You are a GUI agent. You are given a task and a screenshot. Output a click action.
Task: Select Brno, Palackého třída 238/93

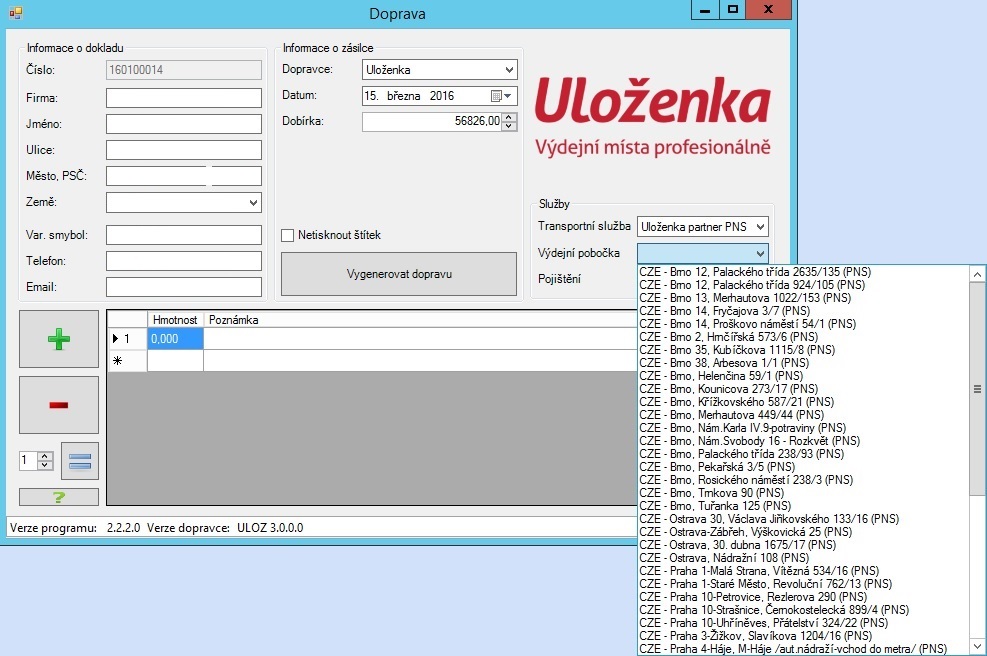pyautogui.click(x=803, y=454)
